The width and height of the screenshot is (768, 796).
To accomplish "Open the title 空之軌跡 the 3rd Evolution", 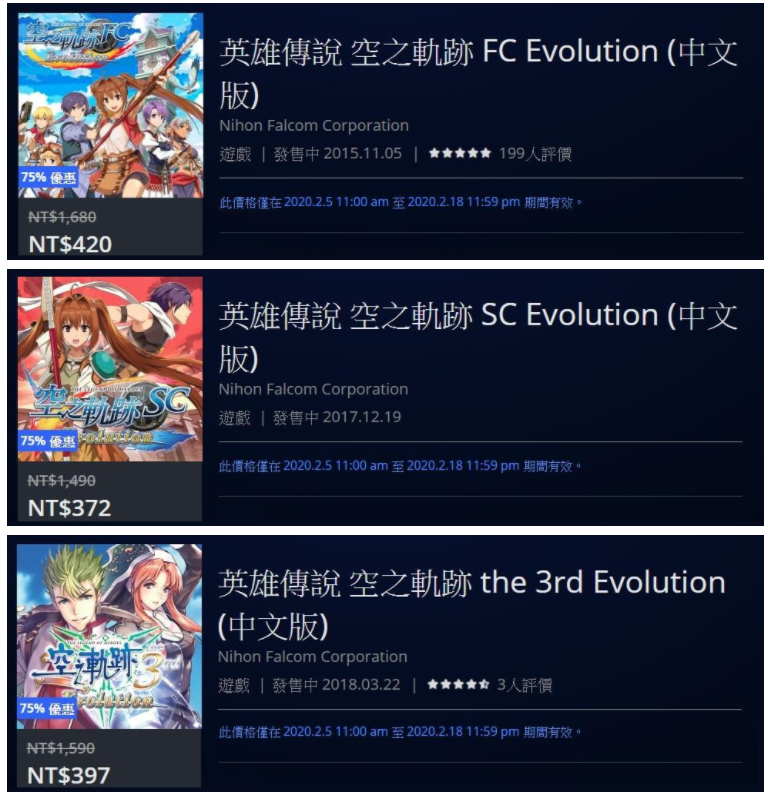I will coord(472,604).
